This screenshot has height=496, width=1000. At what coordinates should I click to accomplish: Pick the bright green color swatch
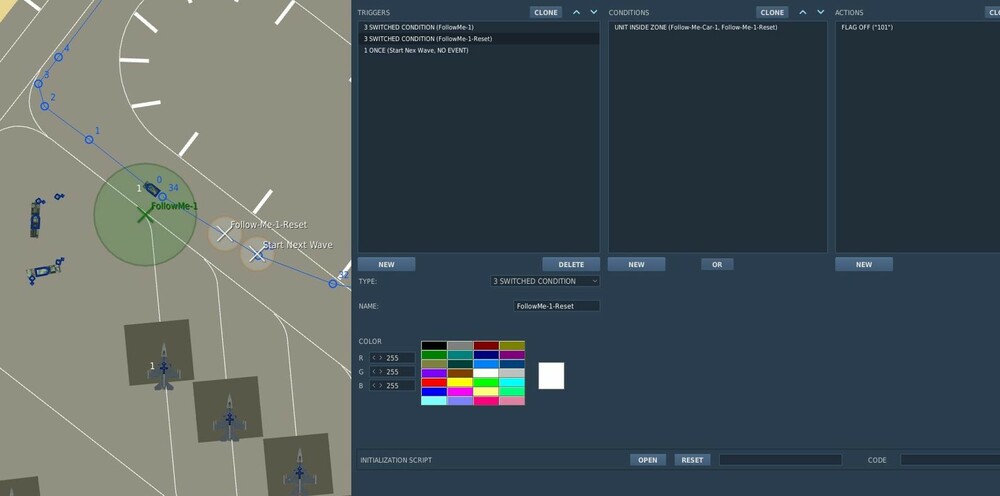point(486,383)
